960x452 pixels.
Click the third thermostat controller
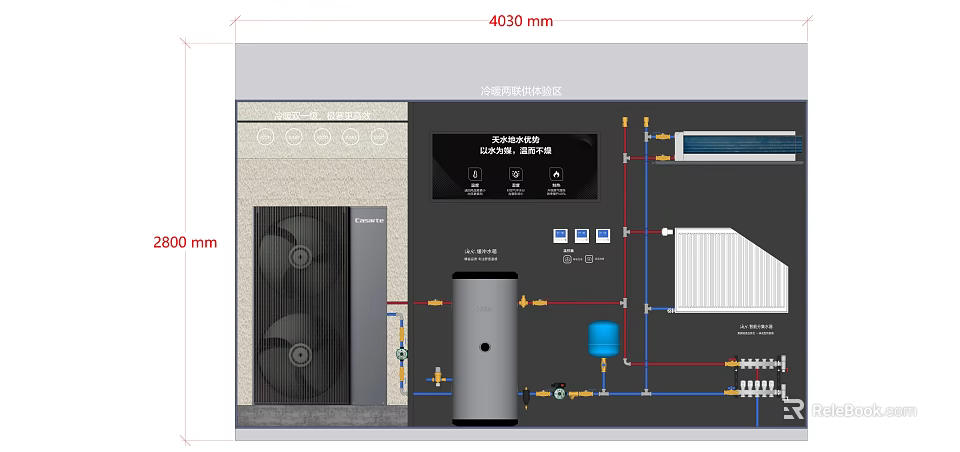pyautogui.click(x=603, y=235)
